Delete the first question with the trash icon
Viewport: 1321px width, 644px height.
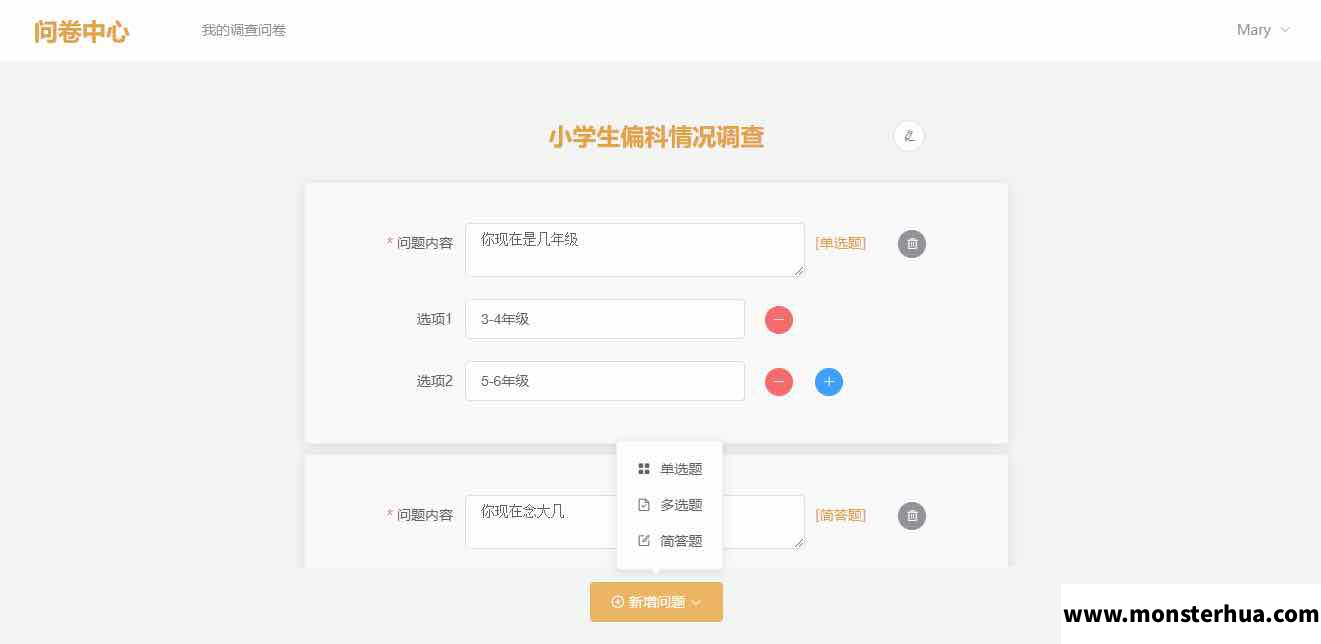tap(912, 244)
